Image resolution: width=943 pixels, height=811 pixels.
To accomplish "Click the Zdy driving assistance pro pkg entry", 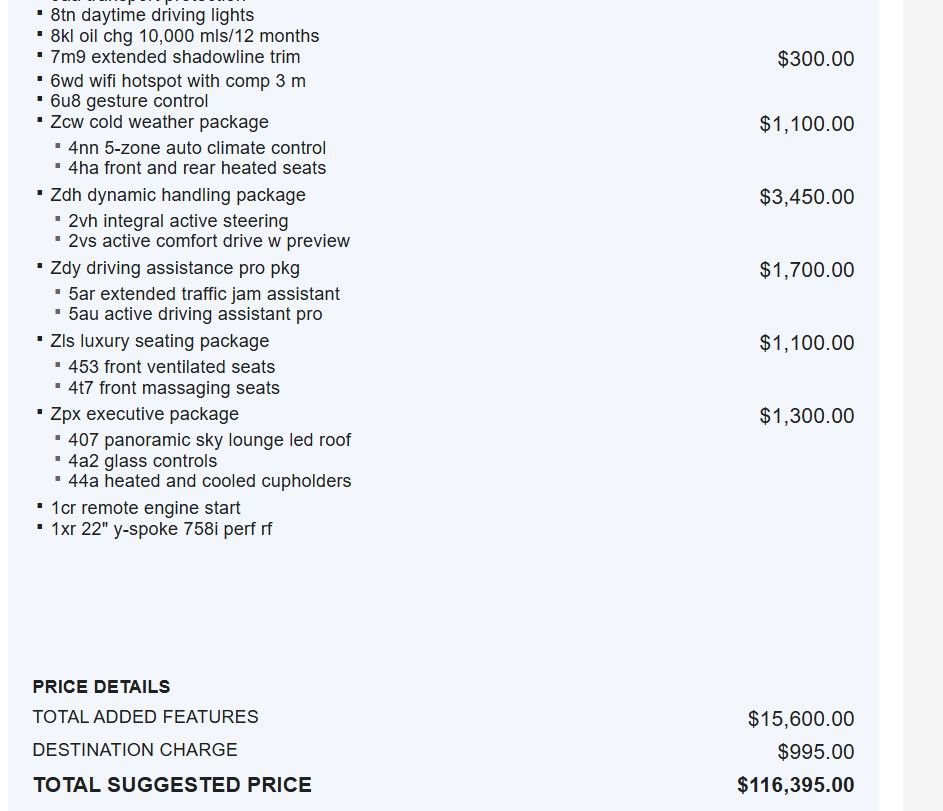I will point(175,268).
